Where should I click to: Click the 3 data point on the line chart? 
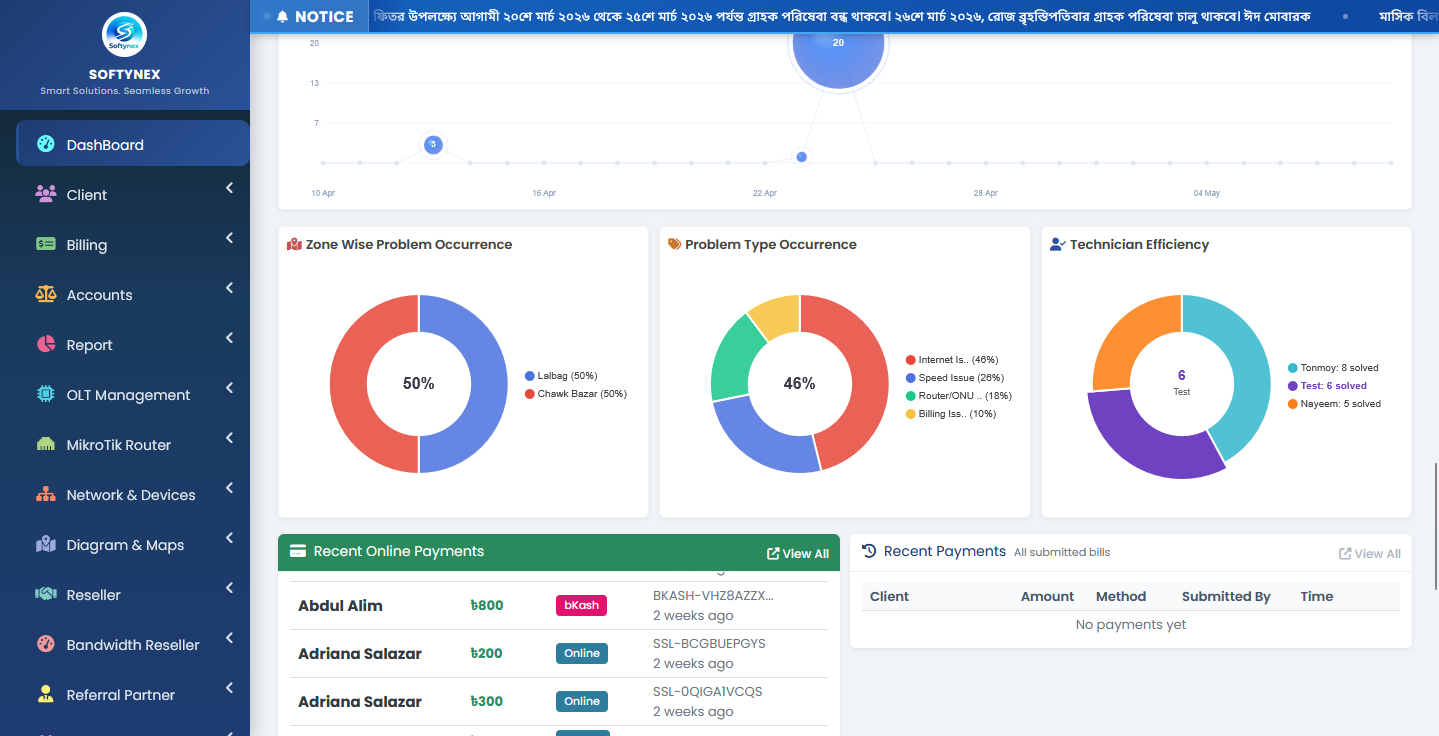tap(433, 144)
